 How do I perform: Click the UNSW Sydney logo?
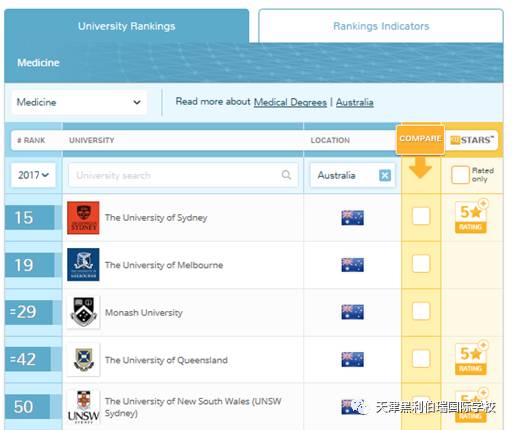coord(83,407)
